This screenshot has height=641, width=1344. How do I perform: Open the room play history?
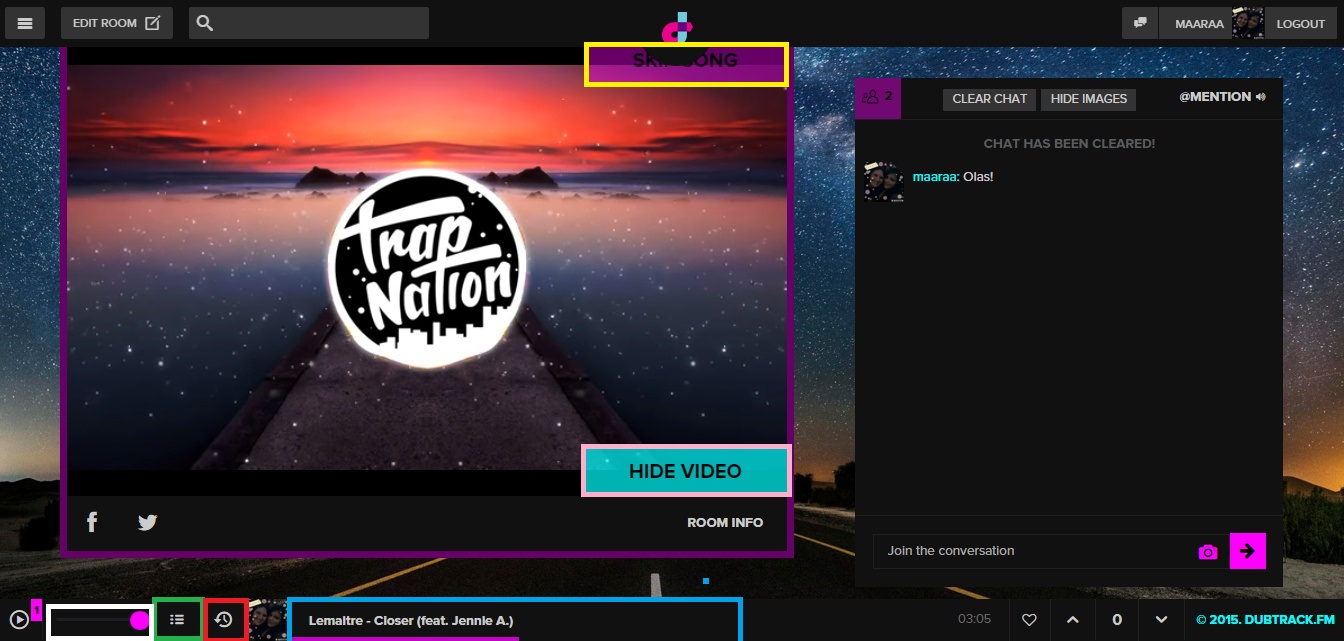tap(224, 620)
